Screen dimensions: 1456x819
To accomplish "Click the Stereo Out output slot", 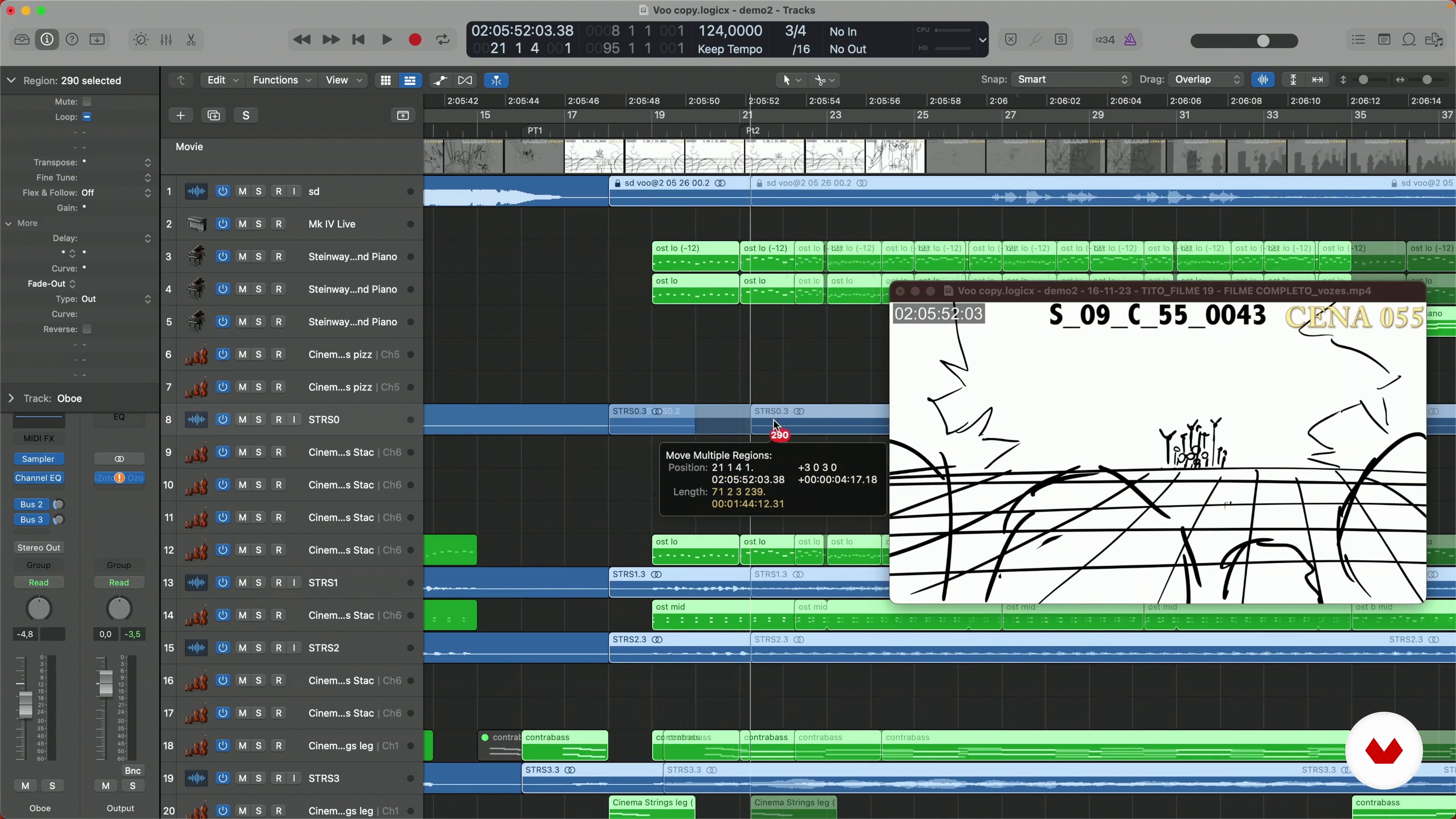I will coord(38,548).
